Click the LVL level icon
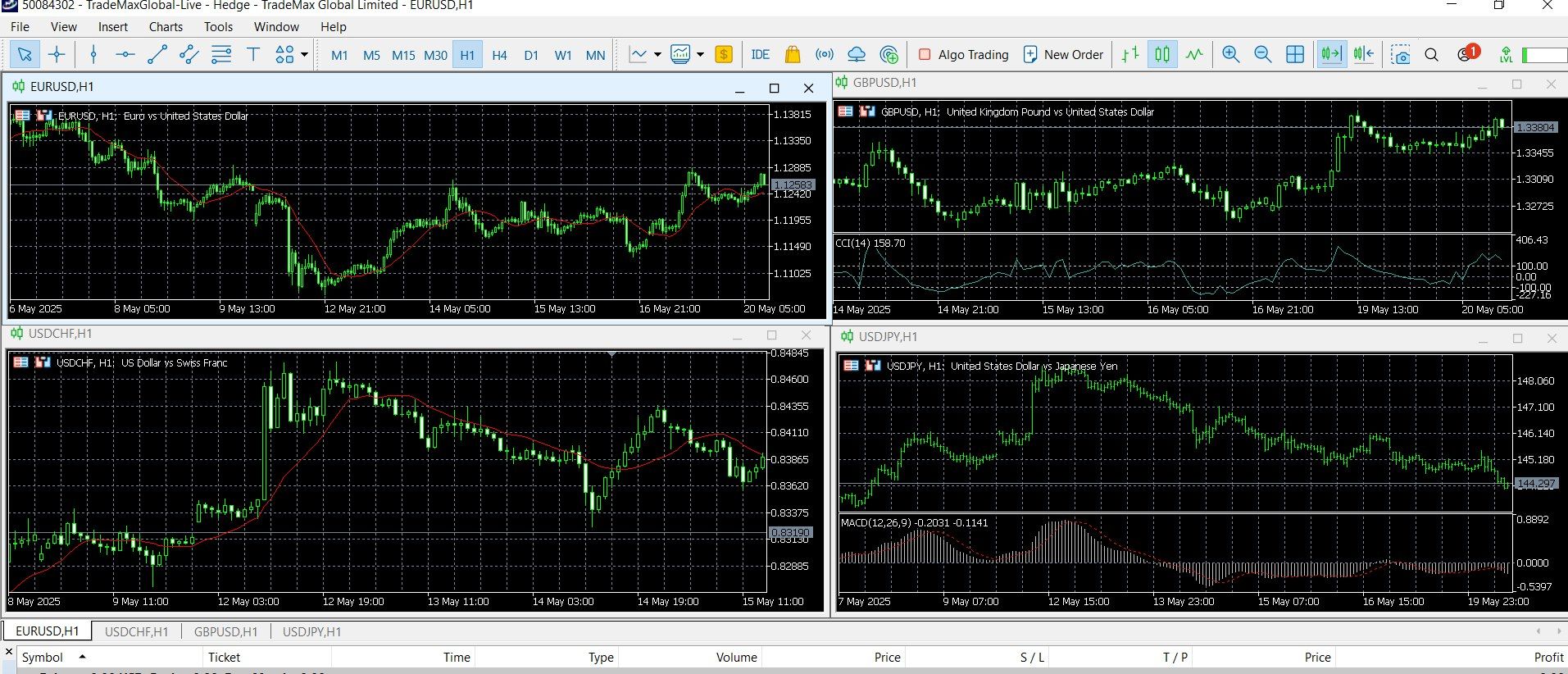 (x=1506, y=55)
